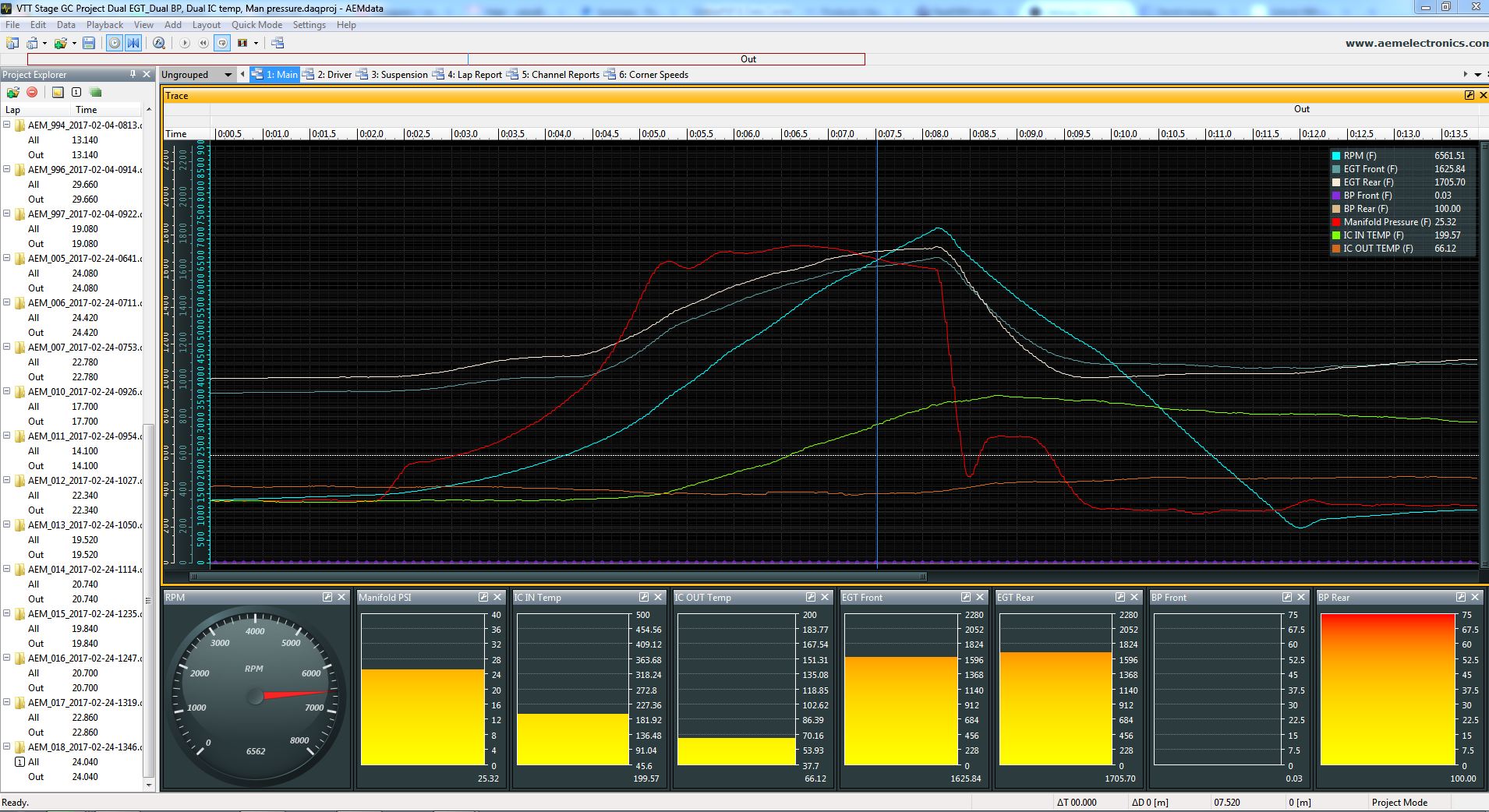Open the Ungrouped dropdown
This screenshot has width=1489, height=812.
click(228, 75)
